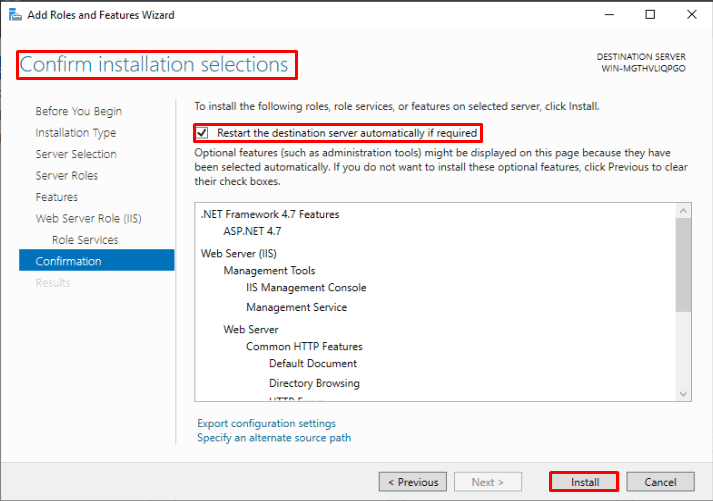The width and height of the screenshot is (713, 501).
Task: Go back with the Previous button
Action: tap(412, 482)
